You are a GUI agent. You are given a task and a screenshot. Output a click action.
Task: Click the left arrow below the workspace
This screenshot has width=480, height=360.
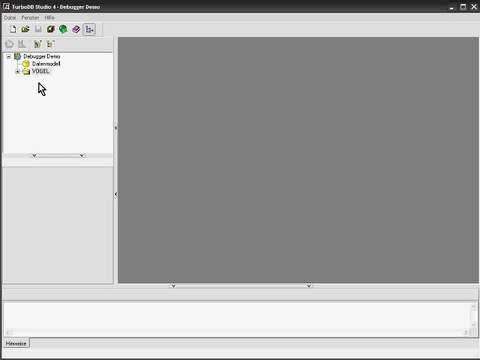(173, 286)
